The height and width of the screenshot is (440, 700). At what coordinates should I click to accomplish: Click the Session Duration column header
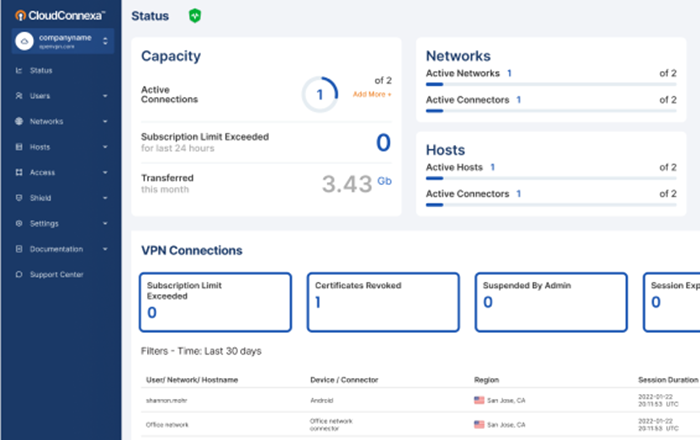(x=668, y=380)
